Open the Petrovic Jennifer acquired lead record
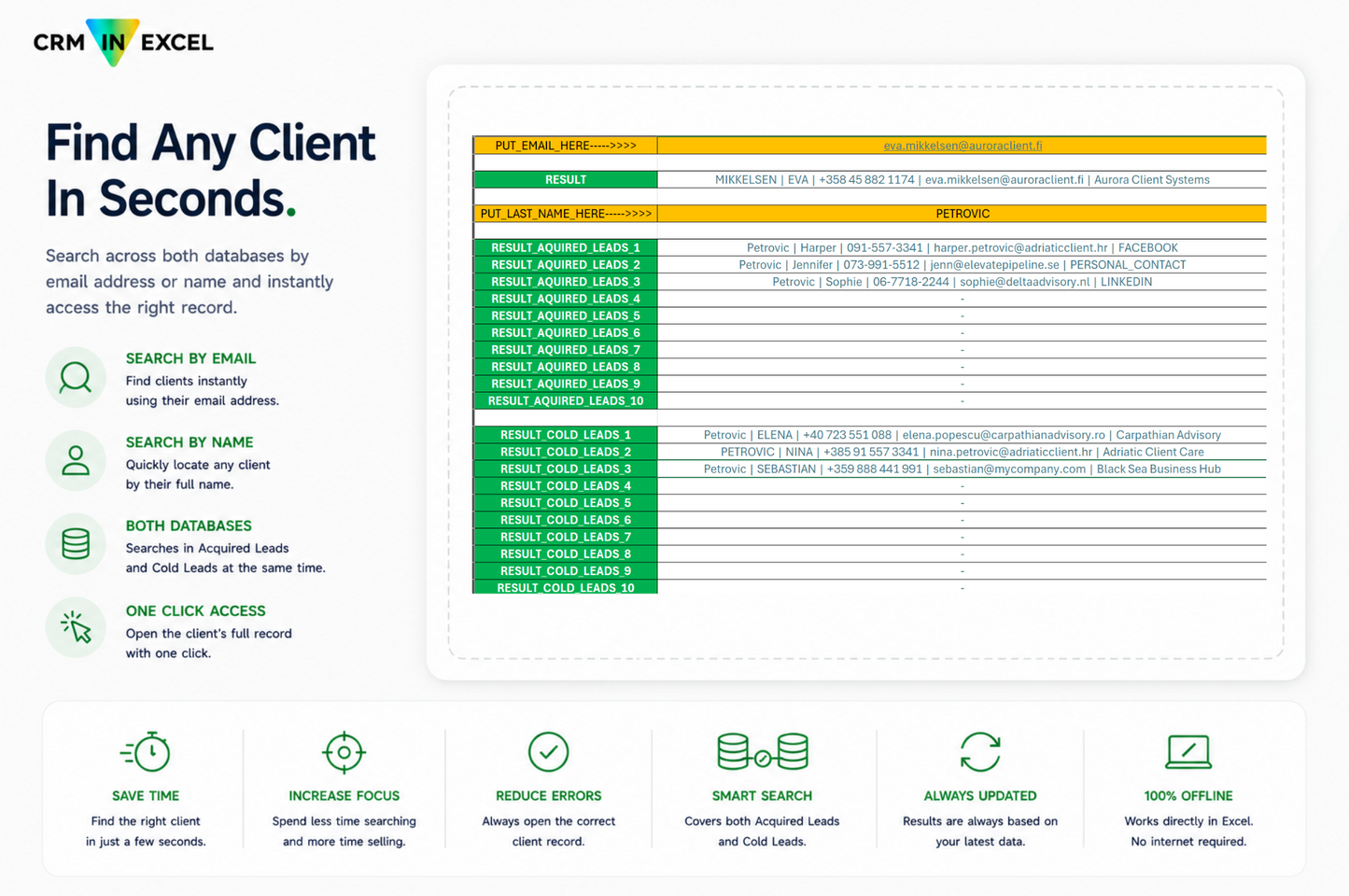 coord(963,264)
